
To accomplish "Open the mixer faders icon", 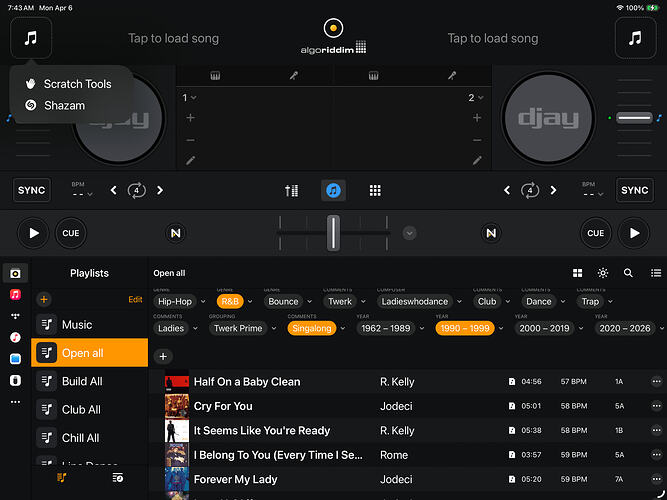I will coord(292,190).
